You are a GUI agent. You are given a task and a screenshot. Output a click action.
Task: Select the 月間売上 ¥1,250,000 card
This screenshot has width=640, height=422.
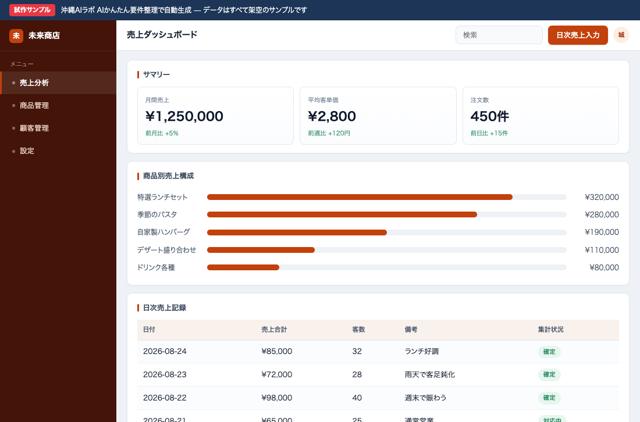(215, 116)
